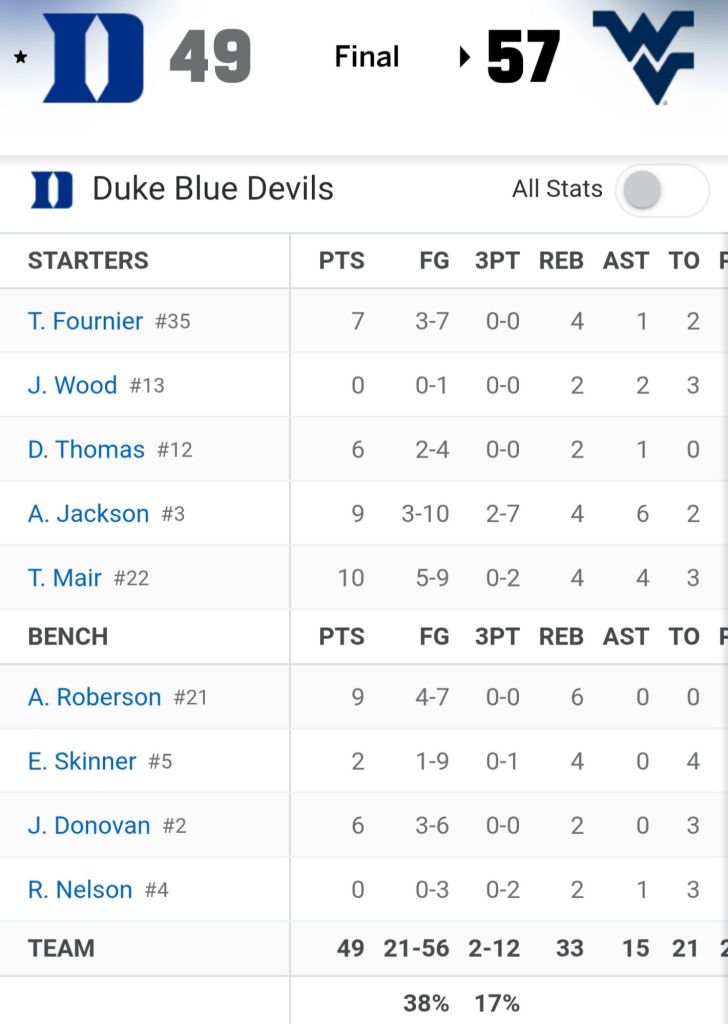This screenshot has width=728, height=1024.
Task: Toggle the All Stats switch
Action: (661, 189)
